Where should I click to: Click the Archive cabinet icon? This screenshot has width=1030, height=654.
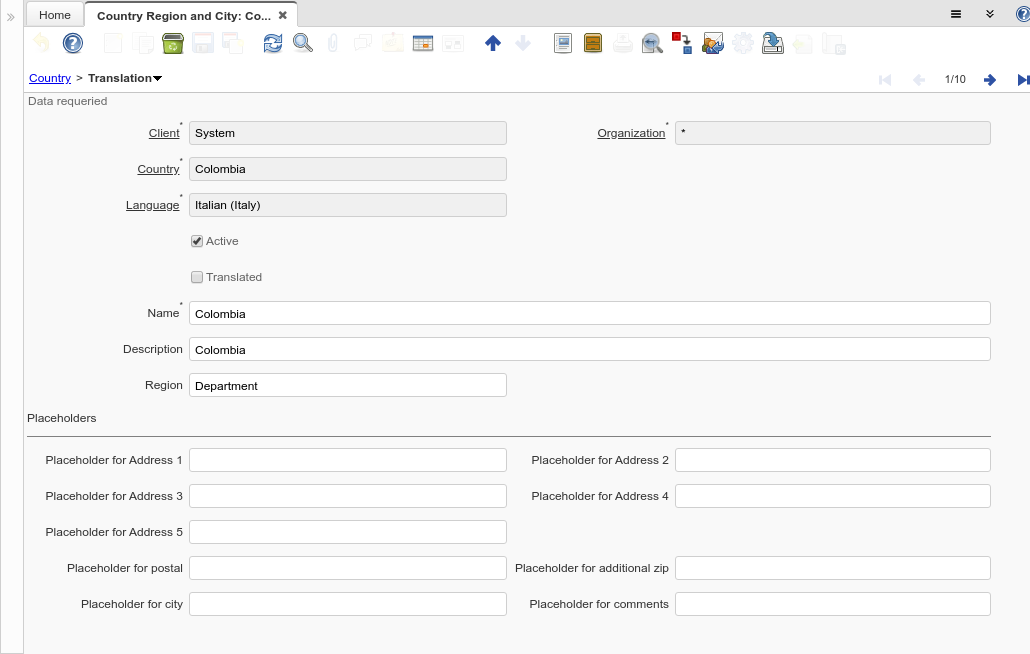pos(593,43)
